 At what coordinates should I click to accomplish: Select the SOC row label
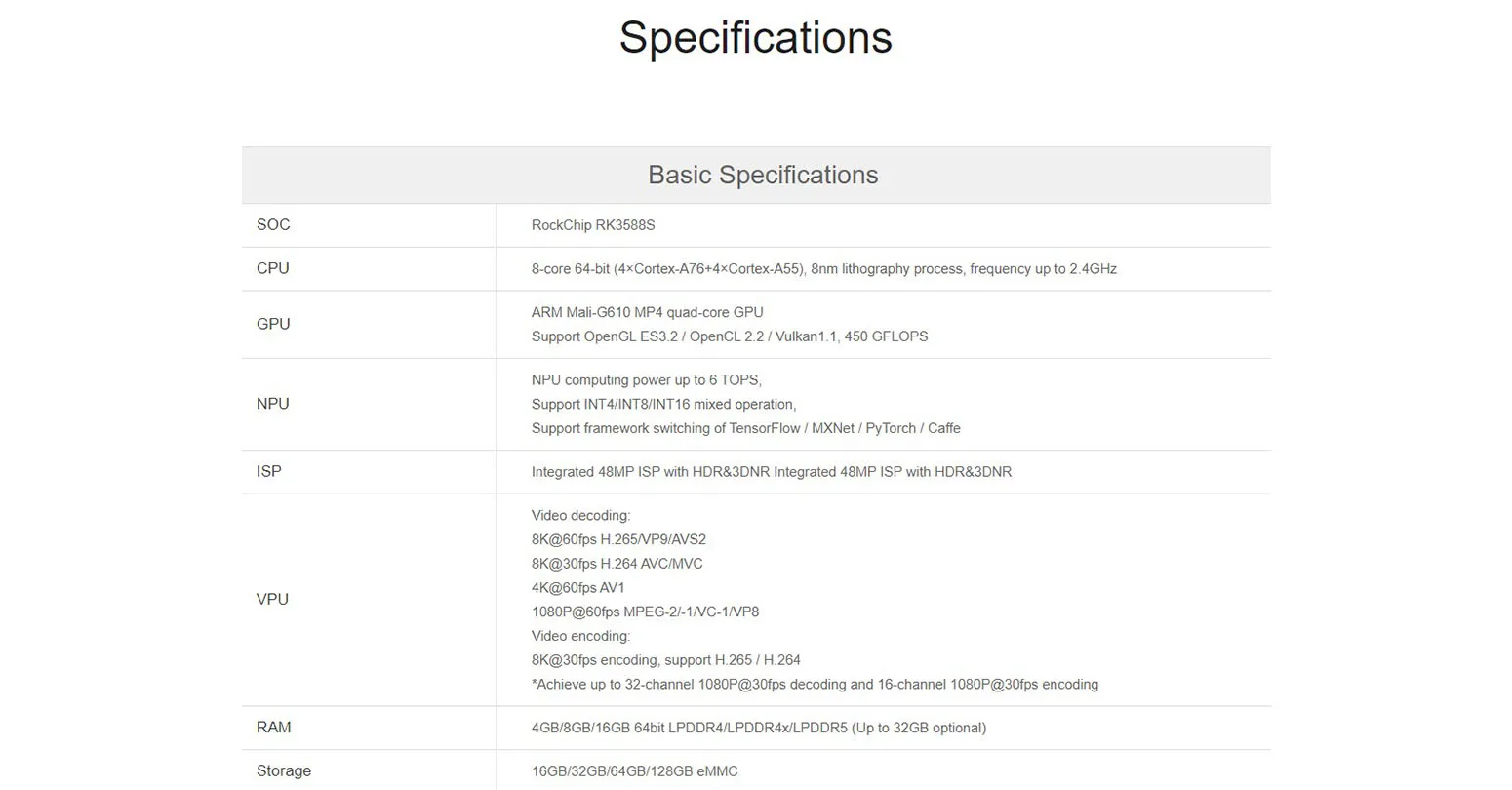click(273, 225)
